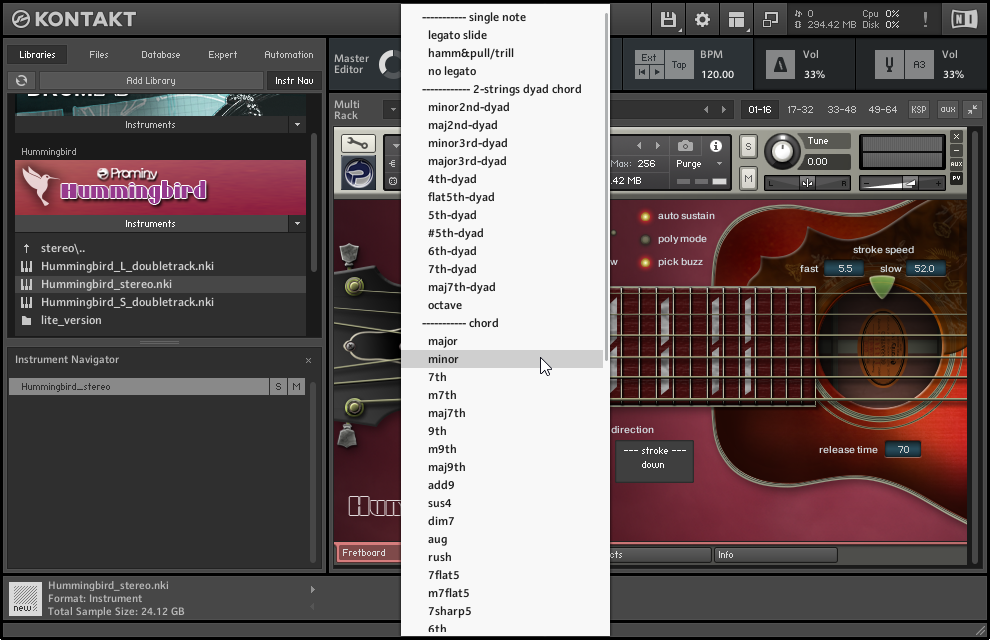
Task: Adjust the L/R pan slider
Action: (807, 183)
